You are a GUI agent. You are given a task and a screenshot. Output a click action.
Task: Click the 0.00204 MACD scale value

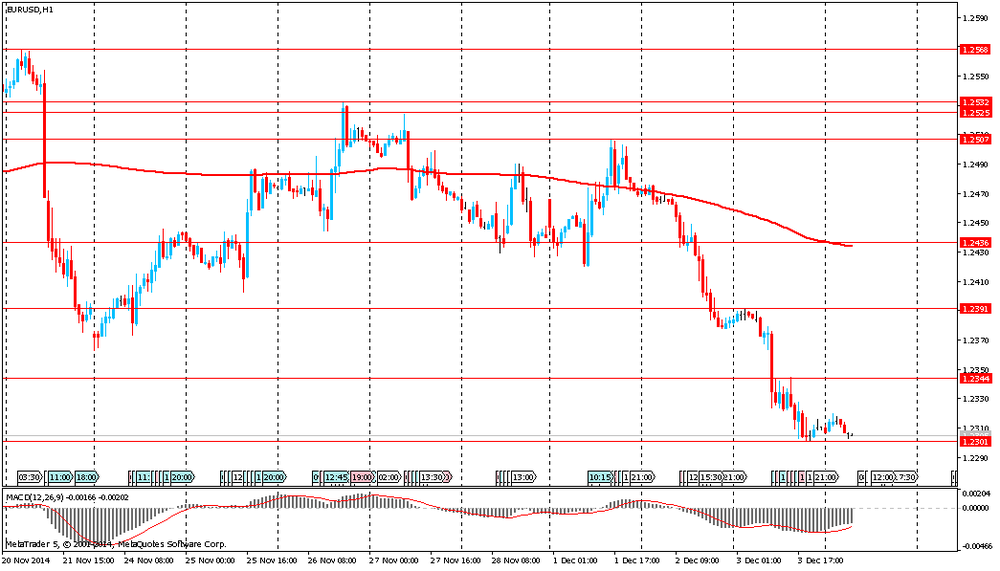click(x=977, y=494)
